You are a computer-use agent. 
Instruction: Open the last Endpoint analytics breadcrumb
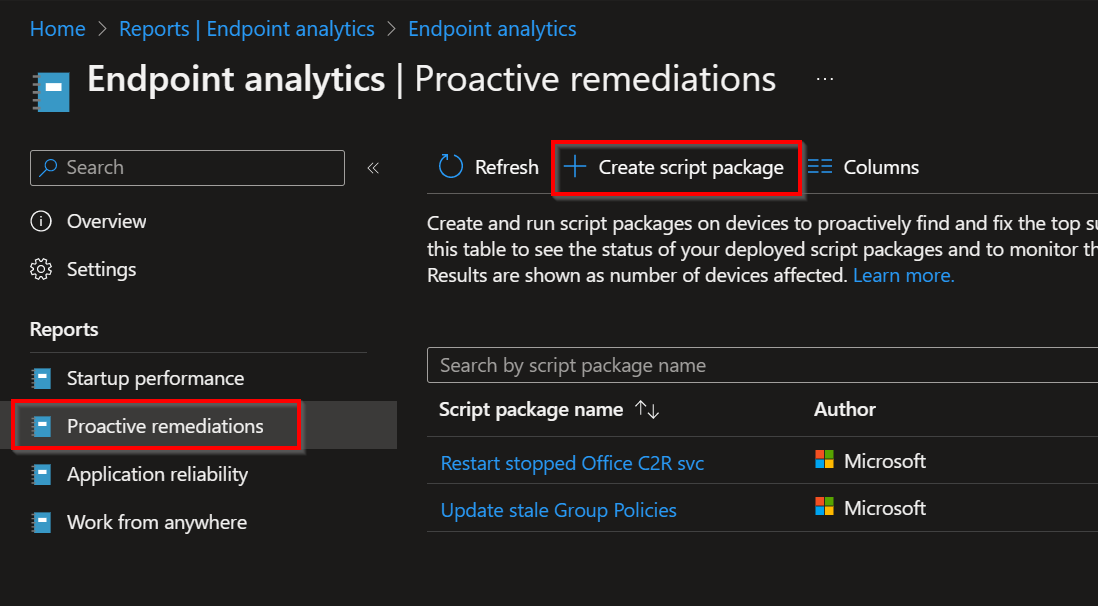tap(492, 29)
